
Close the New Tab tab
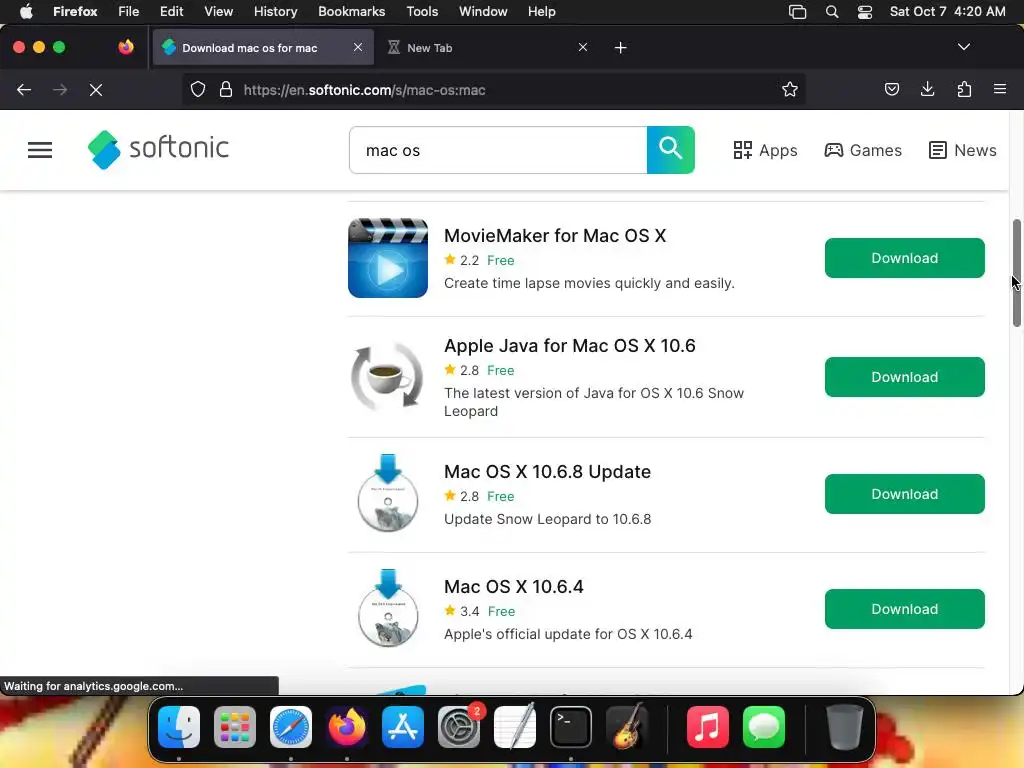(x=583, y=47)
